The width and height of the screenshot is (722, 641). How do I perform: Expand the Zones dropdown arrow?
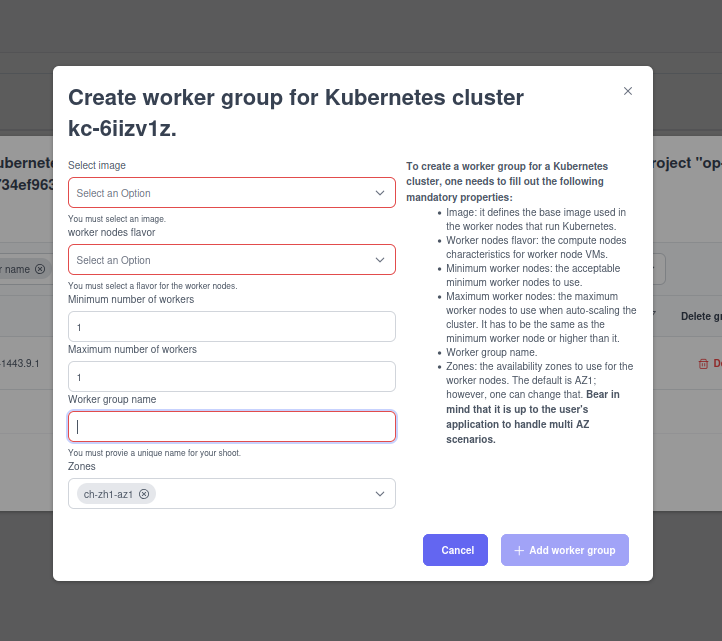pyautogui.click(x=380, y=494)
